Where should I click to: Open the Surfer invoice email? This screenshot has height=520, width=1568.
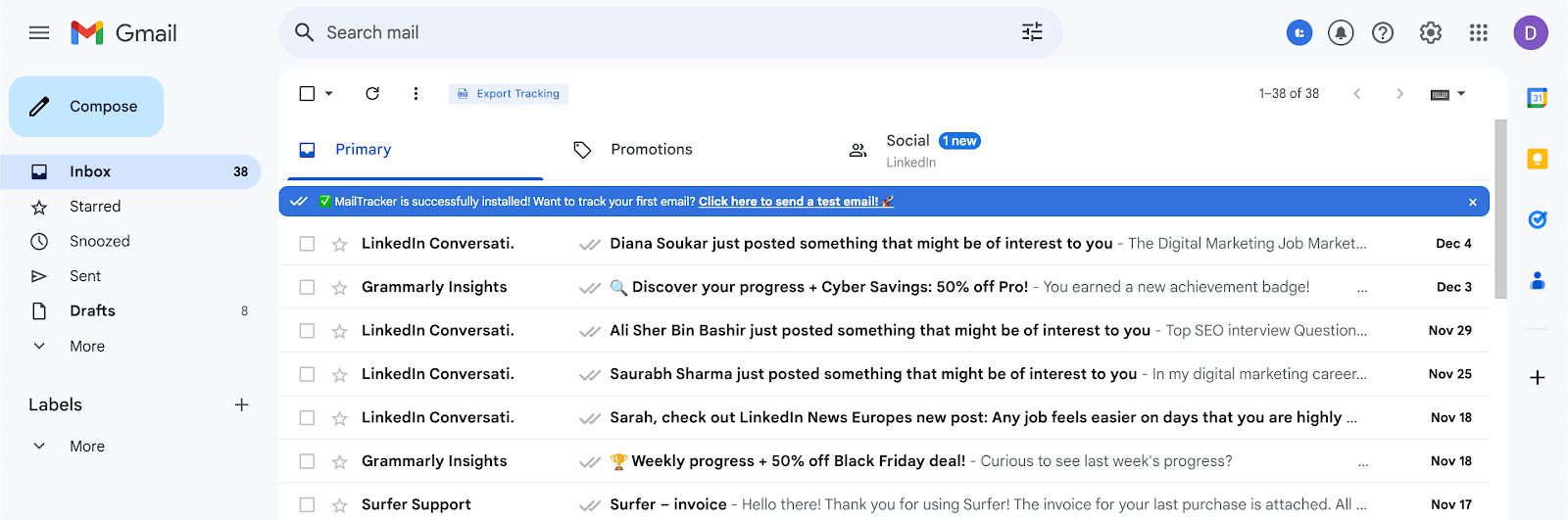(x=884, y=504)
